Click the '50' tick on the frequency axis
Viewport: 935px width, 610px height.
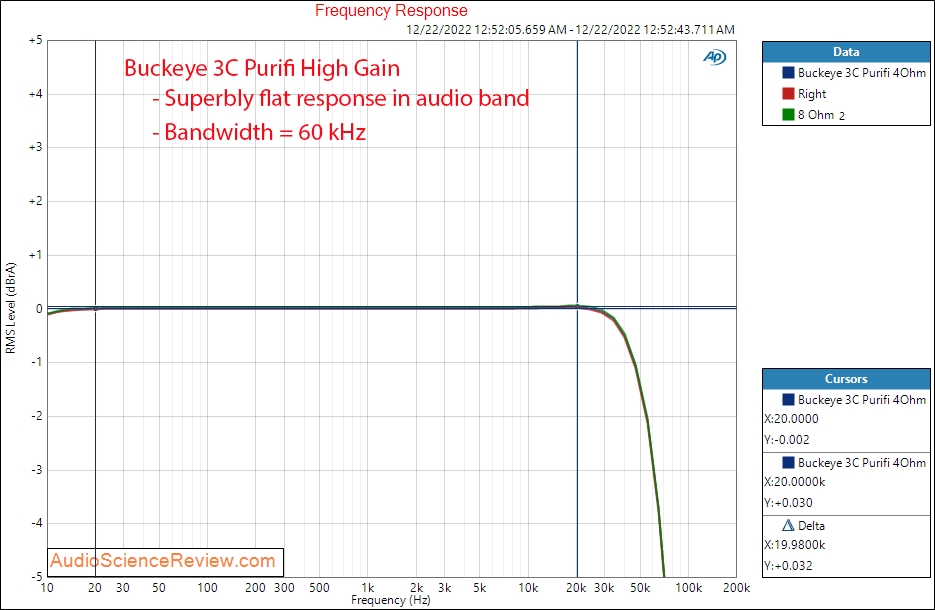(159, 588)
